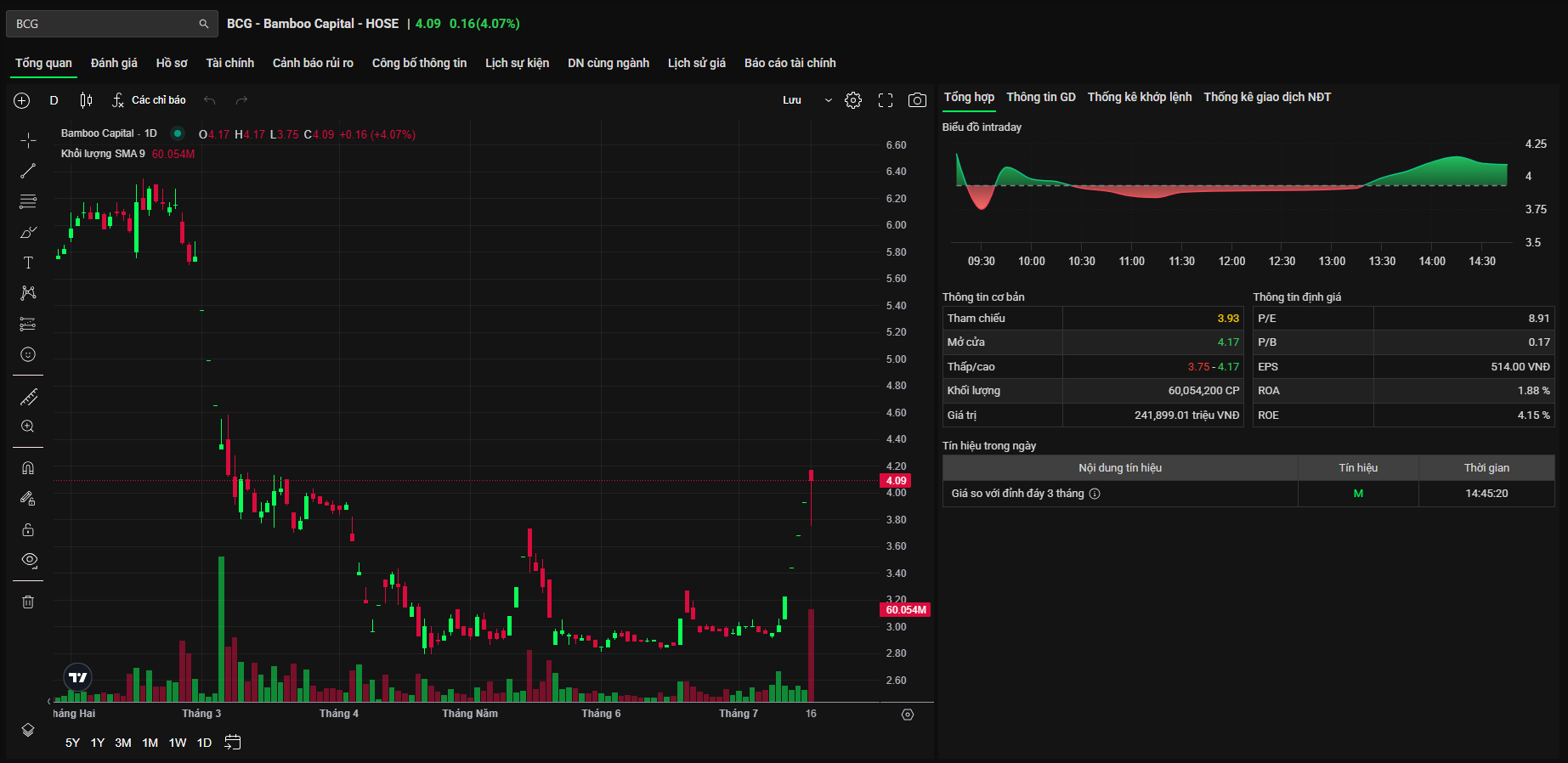Viewport: 1568px width, 763px height.
Task: Toggle magnet mode for drawings
Action: click(x=28, y=468)
